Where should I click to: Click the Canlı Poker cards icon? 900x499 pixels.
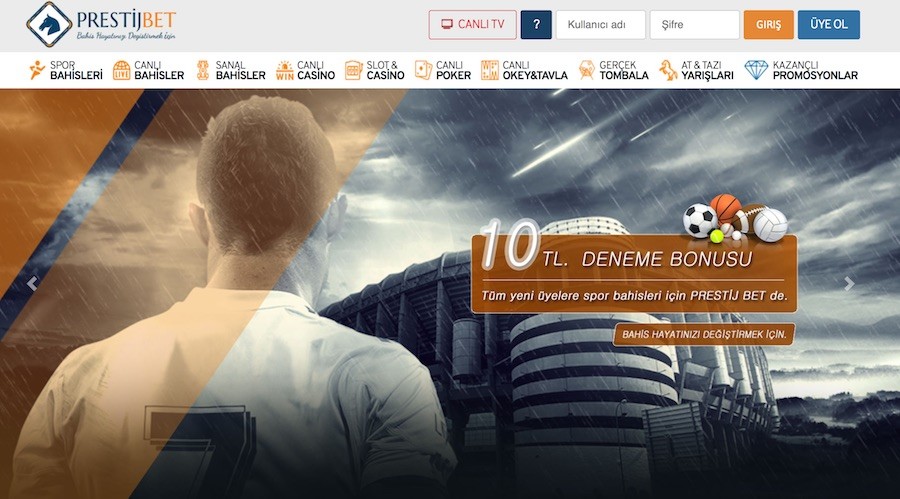coord(423,70)
